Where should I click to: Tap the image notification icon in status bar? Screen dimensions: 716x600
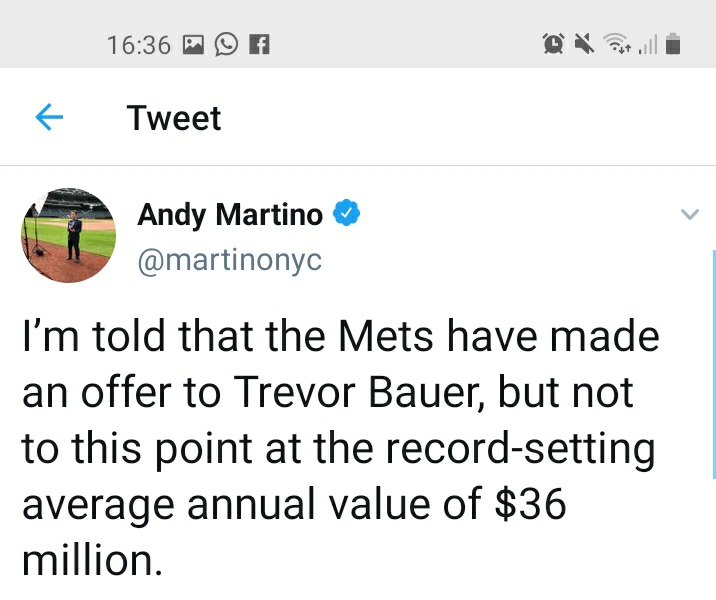coord(194,44)
